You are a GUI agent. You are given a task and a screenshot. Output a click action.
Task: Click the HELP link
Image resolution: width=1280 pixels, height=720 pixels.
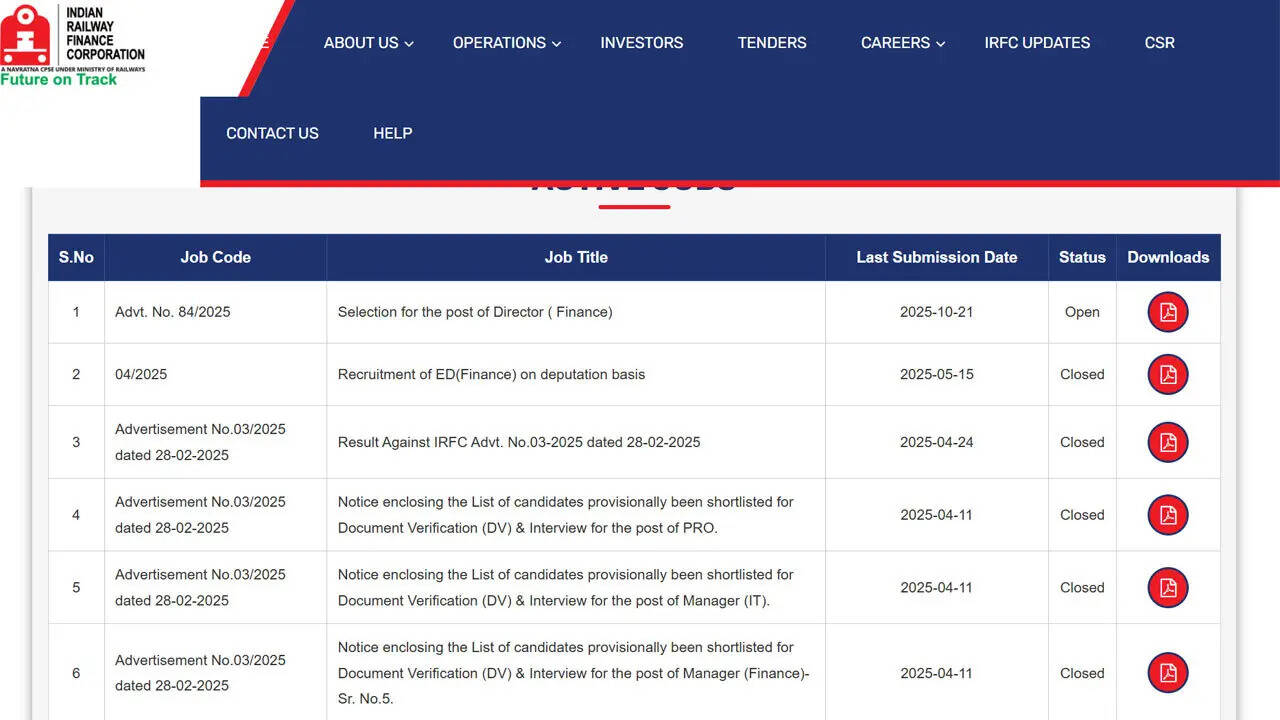tap(392, 133)
